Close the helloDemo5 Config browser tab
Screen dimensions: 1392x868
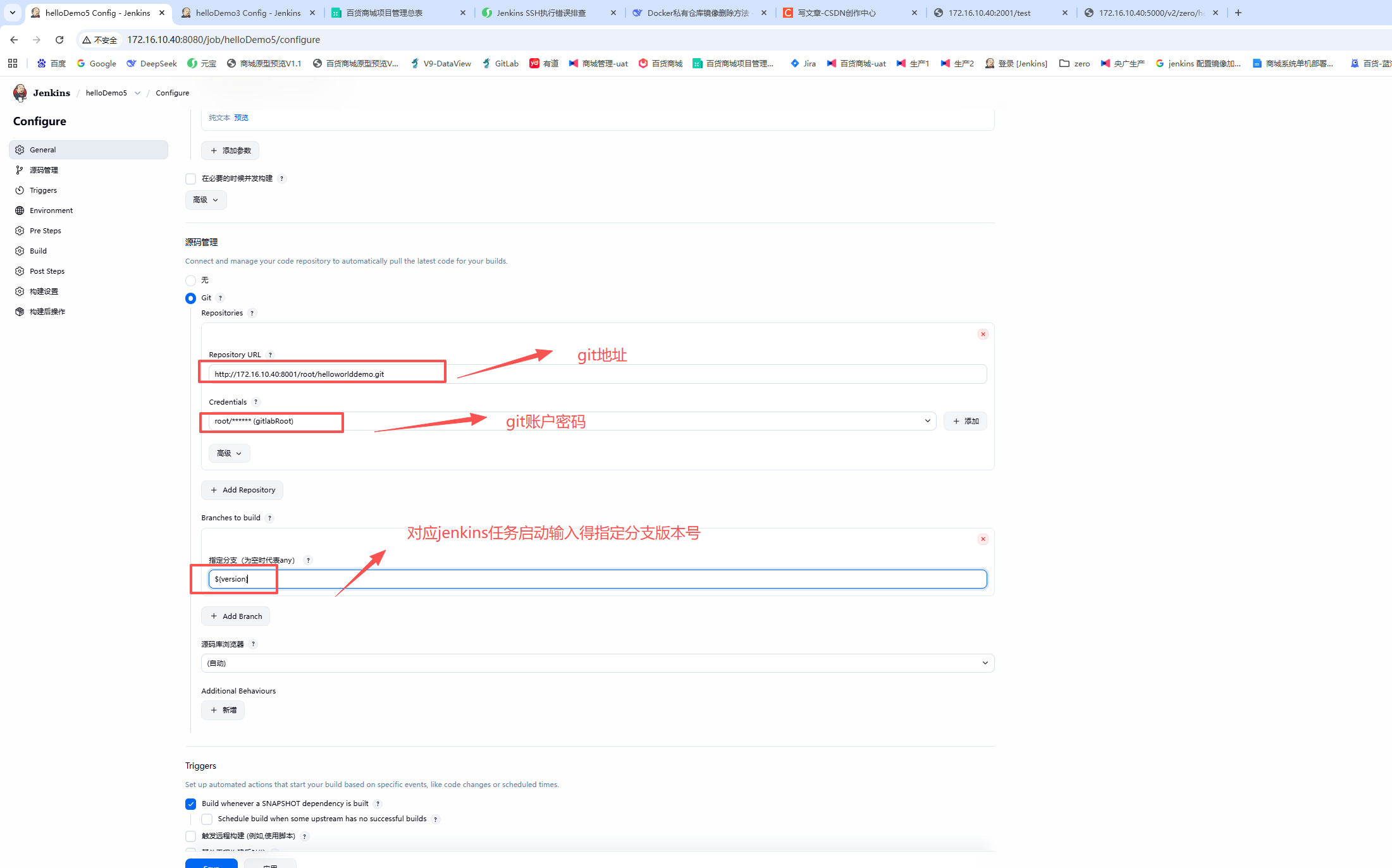click(162, 13)
